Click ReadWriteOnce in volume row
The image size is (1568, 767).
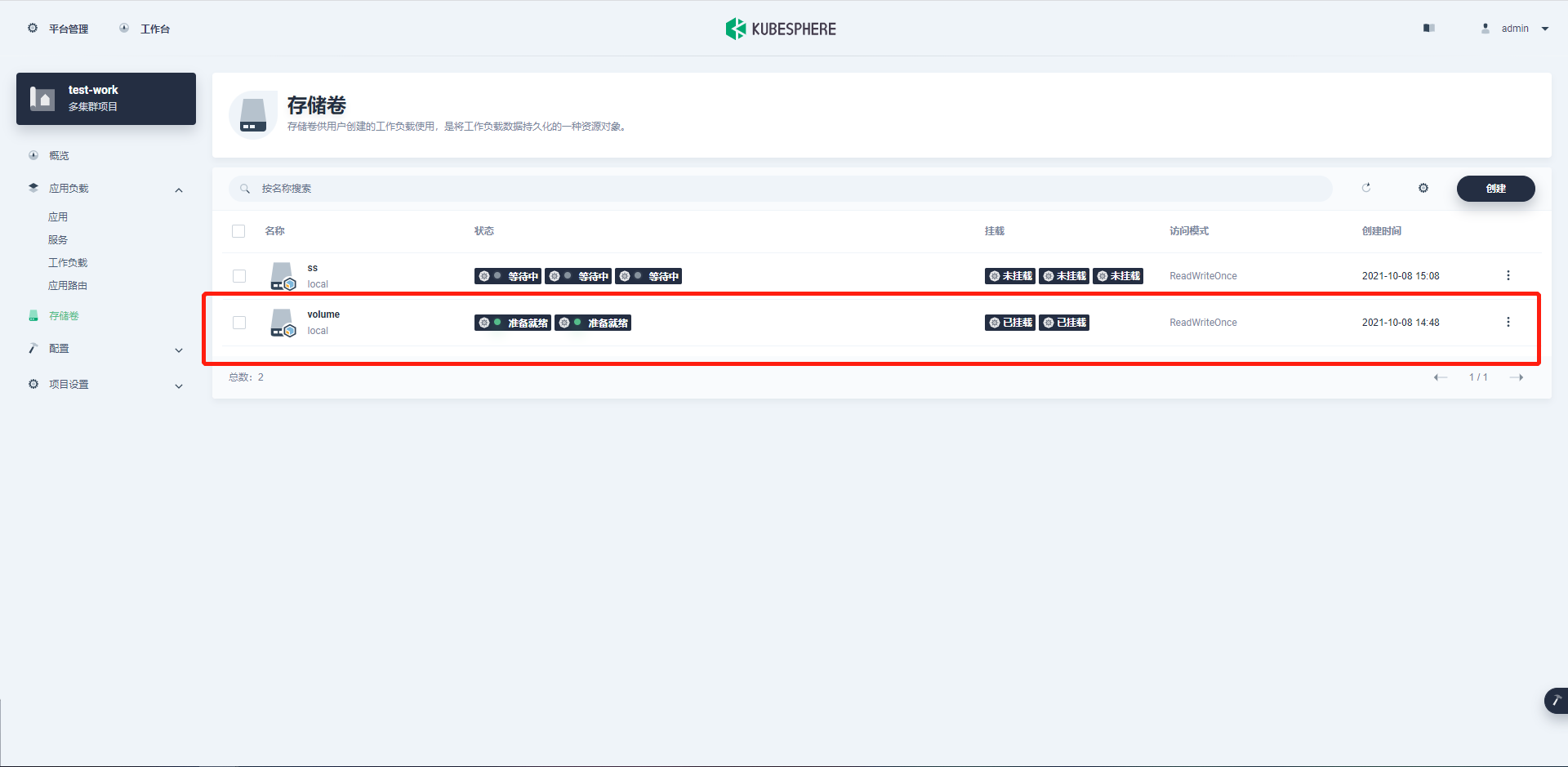point(1203,323)
